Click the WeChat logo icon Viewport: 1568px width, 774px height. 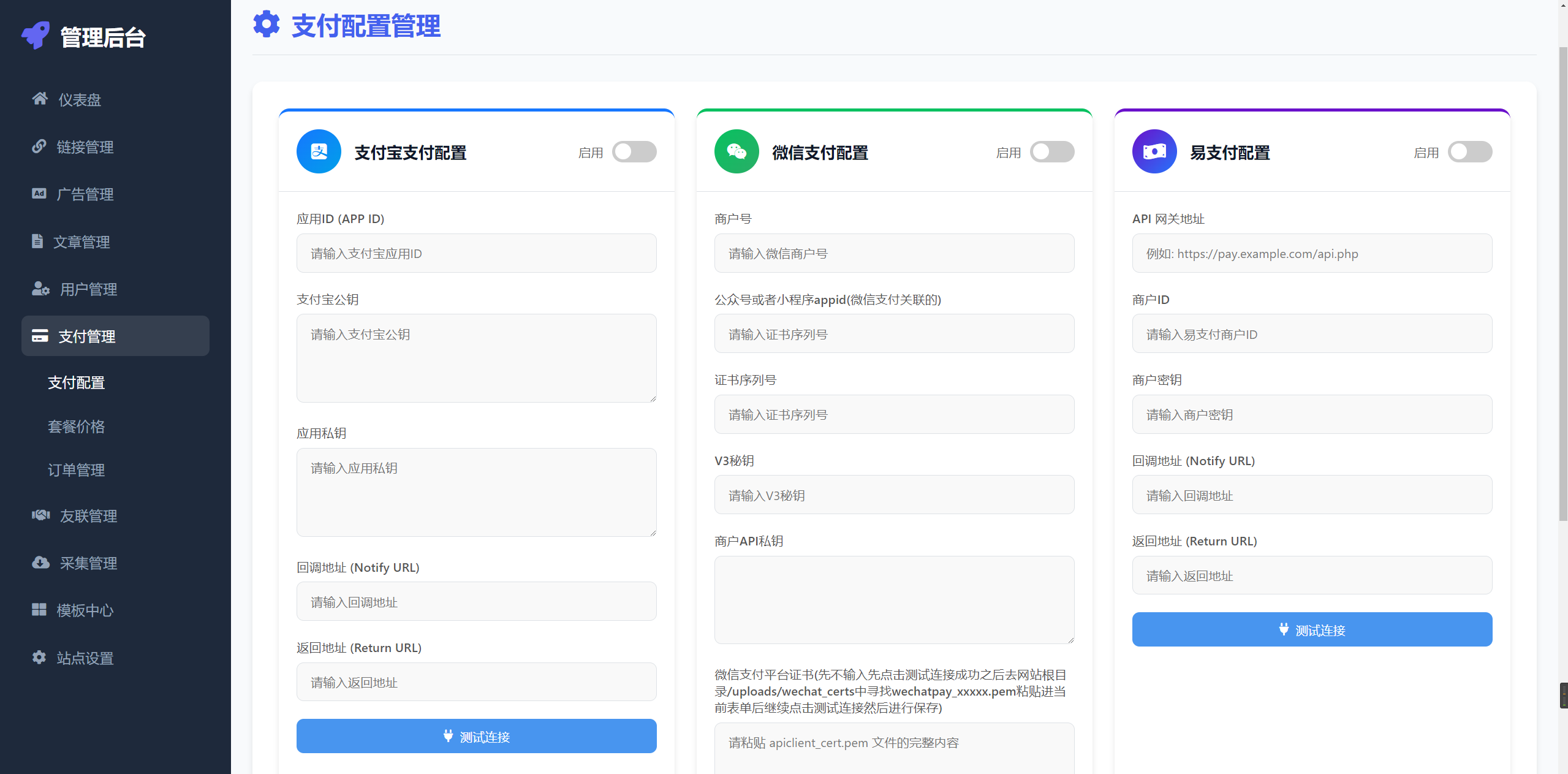point(737,151)
